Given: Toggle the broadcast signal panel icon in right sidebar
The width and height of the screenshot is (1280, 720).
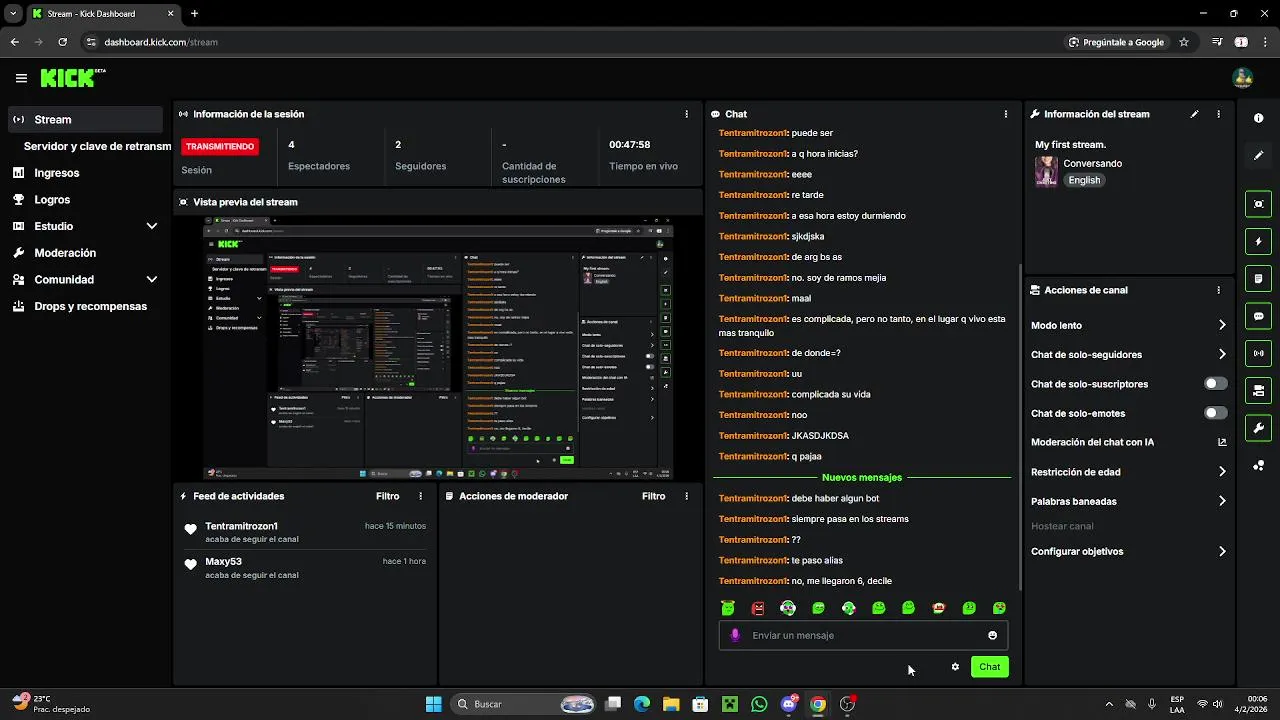Looking at the screenshot, I should coord(1258,353).
